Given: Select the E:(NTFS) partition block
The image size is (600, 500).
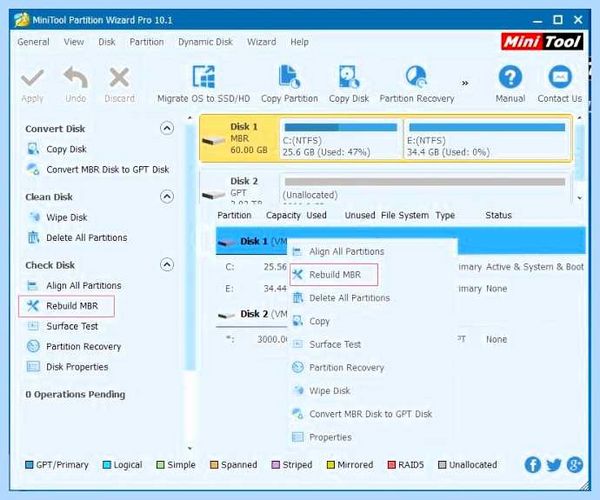Looking at the screenshot, I should pos(487,138).
